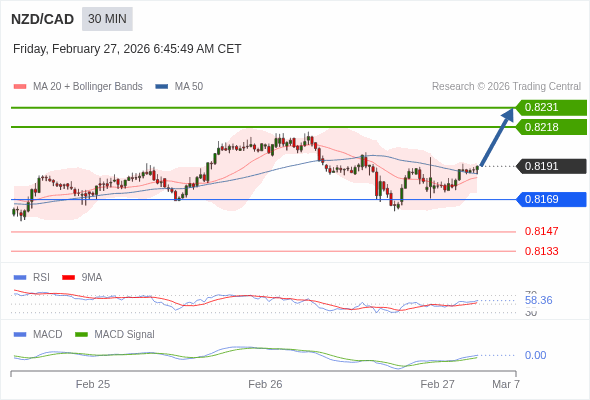Click the Research © 2026 Trading Central text

point(506,87)
